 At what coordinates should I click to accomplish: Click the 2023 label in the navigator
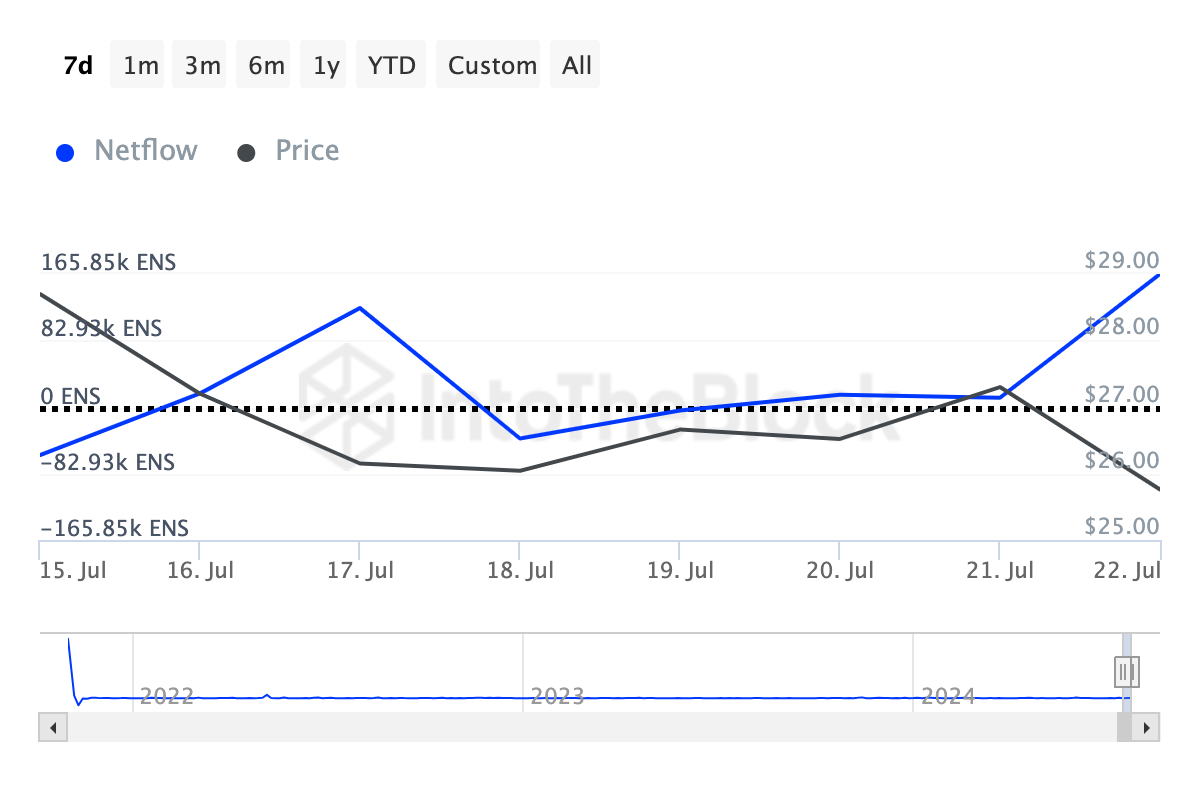557,695
